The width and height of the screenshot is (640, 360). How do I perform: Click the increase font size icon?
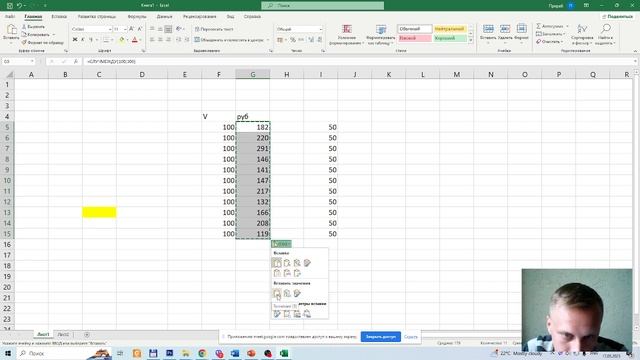(131, 29)
